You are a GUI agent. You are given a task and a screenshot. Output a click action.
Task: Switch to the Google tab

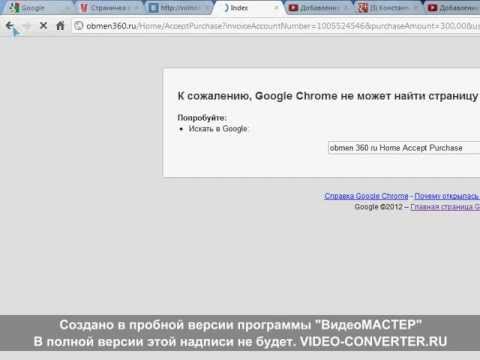click(x=37, y=8)
